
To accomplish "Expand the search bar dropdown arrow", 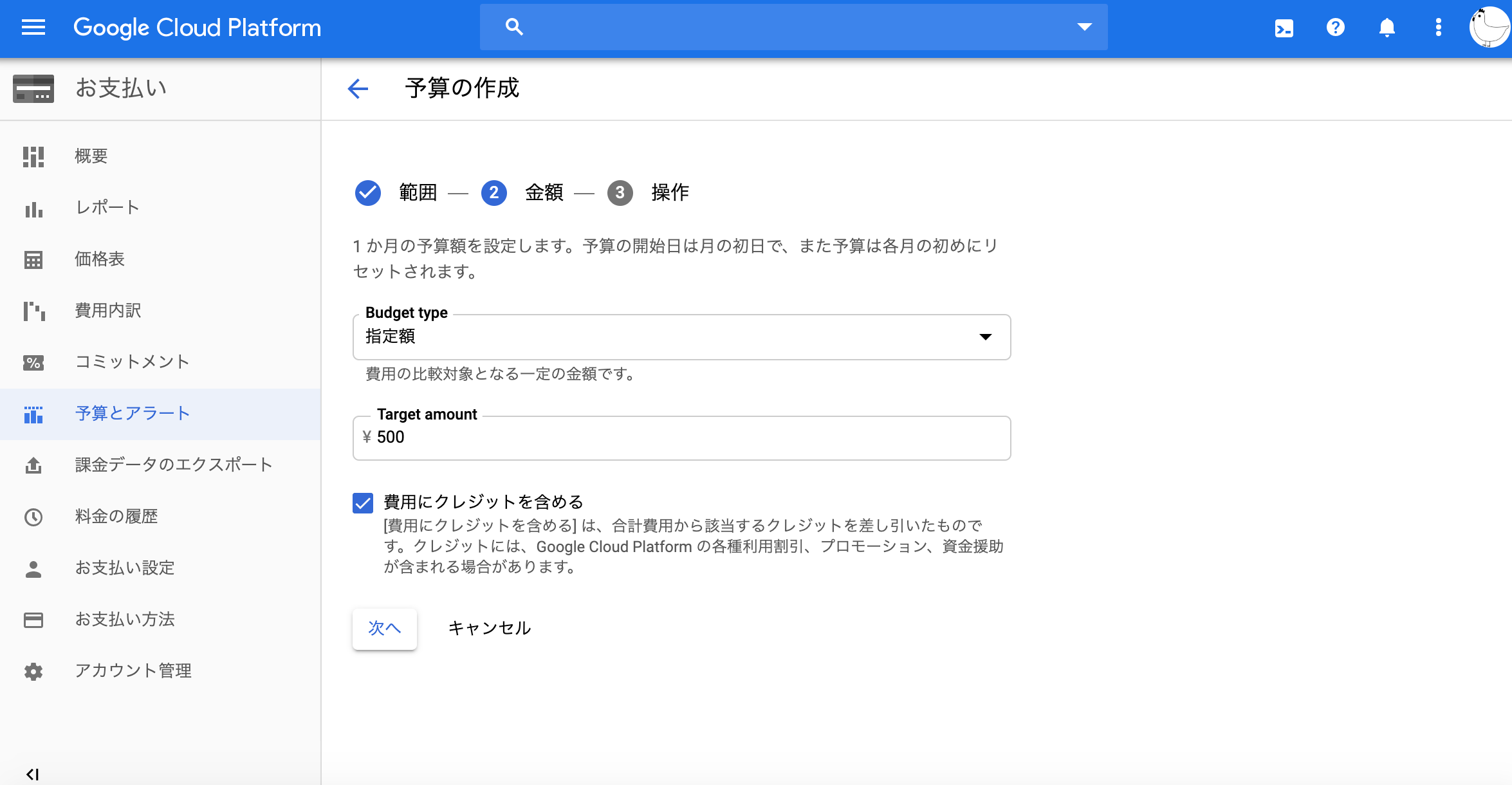I will click(x=1084, y=27).
